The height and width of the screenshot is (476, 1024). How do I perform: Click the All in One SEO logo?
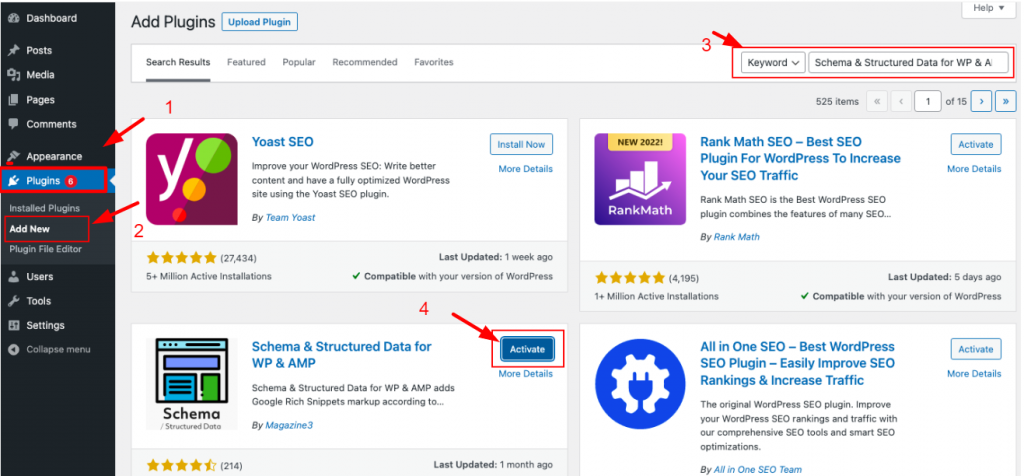(x=640, y=384)
